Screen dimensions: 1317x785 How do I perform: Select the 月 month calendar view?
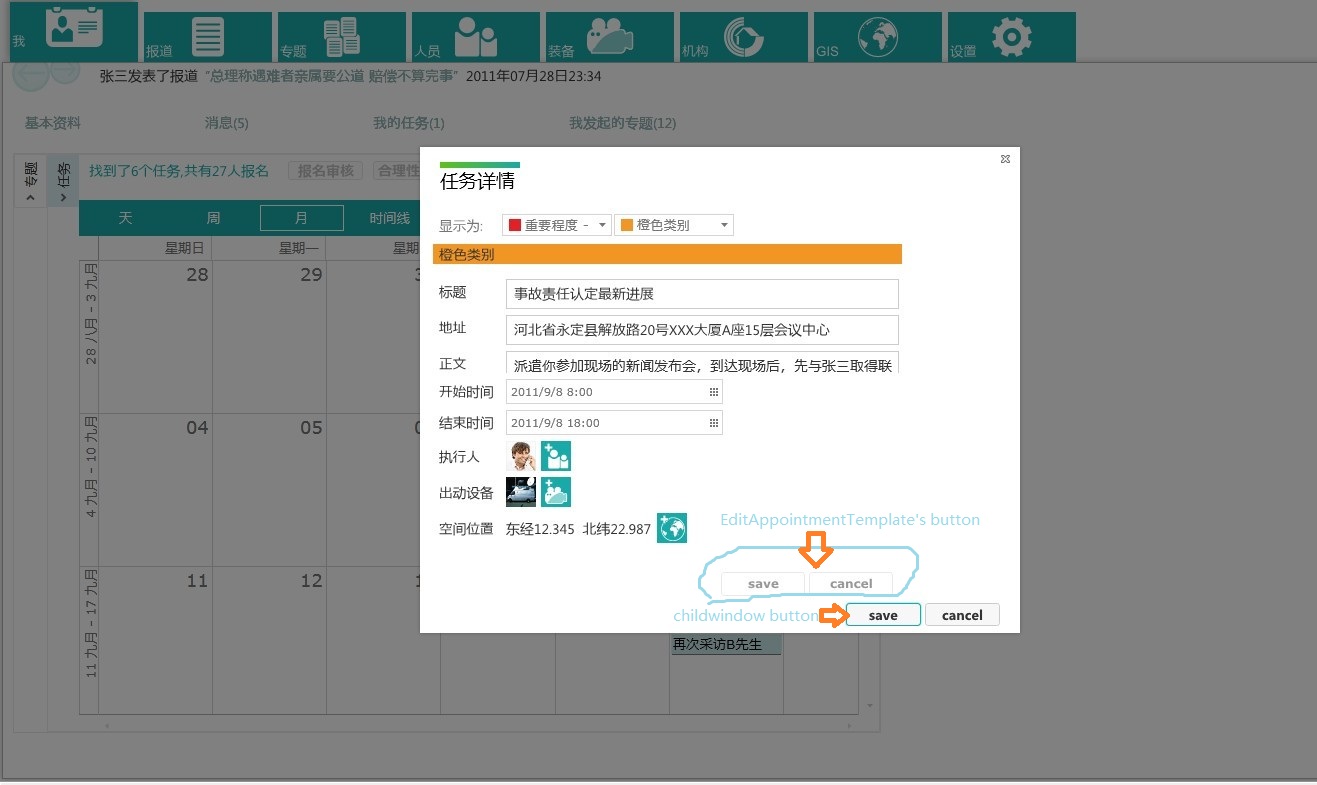click(x=301, y=218)
